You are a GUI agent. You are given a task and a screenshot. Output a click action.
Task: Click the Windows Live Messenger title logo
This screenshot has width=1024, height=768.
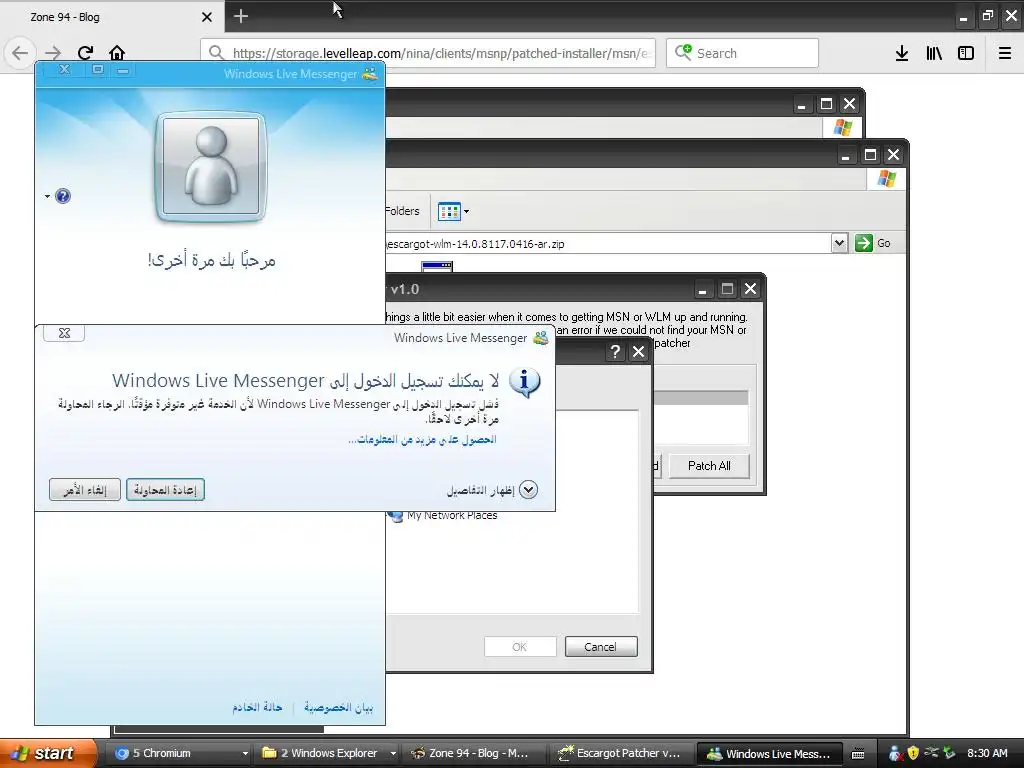tap(370, 74)
